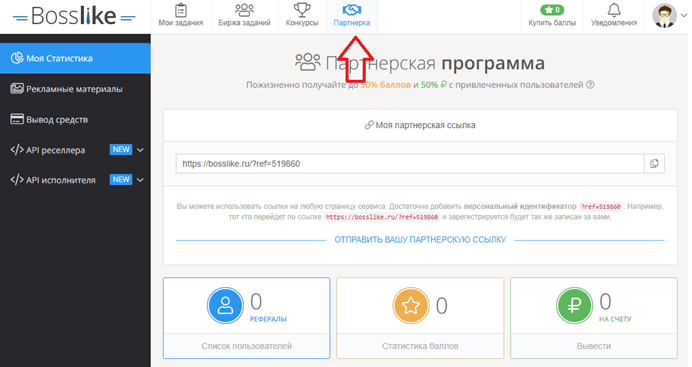Open Моя Статистика sidebar item

point(75,58)
